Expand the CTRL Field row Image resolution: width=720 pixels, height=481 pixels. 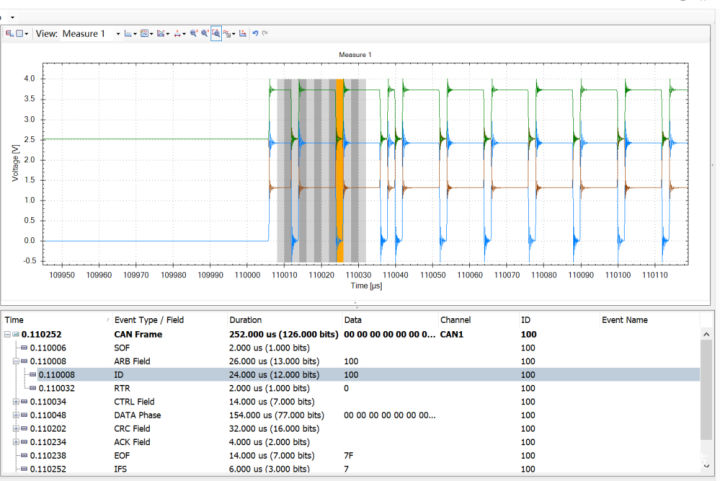coord(16,402)
